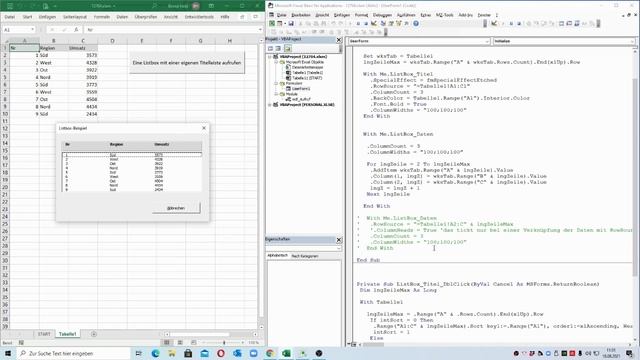
Task: Click Excel user account avatar
Action: pyautogui.click(x=196, y=6)
